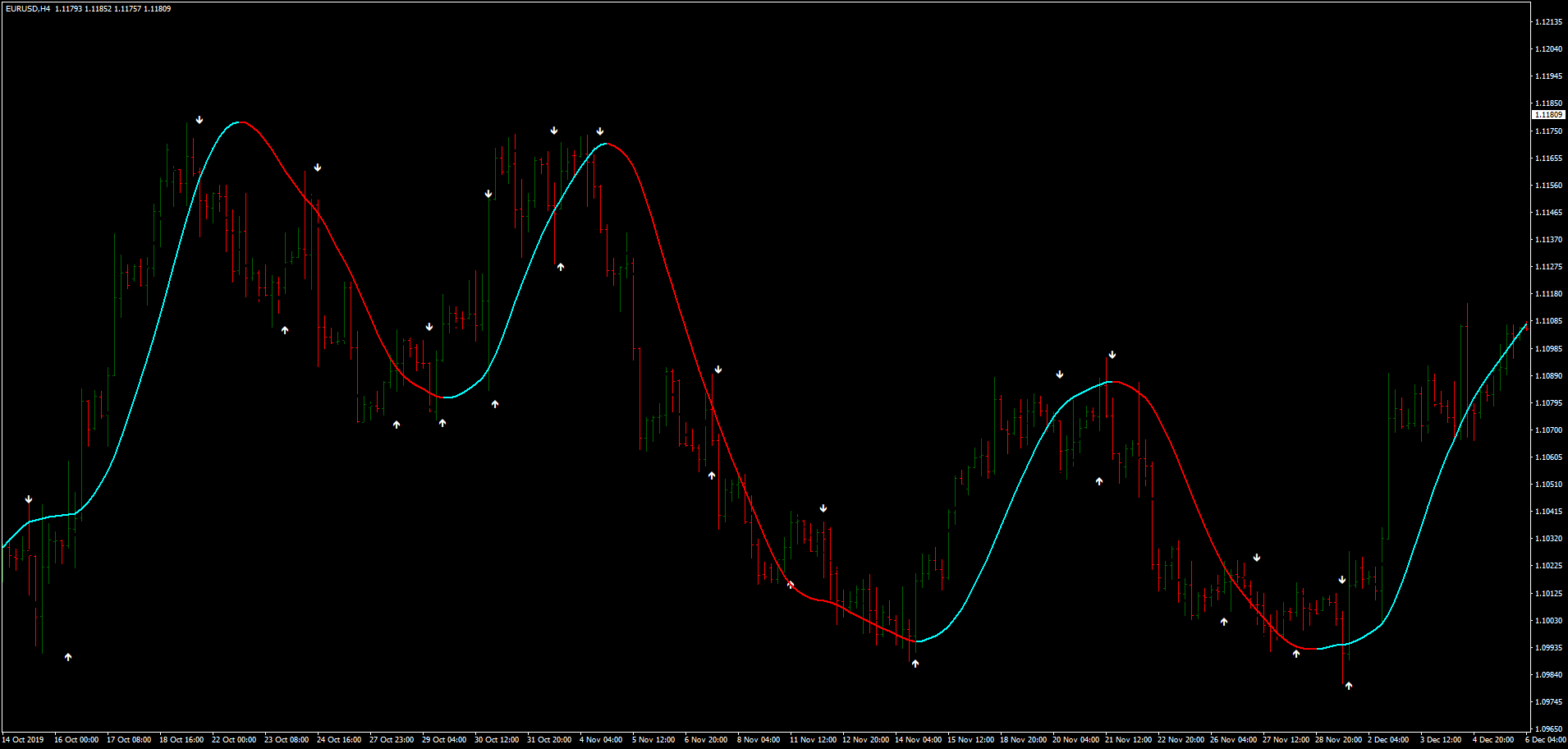Select the 16 Oct 00:00 time label
This screenshot has width=1568, height=749.
pyautogui.click(x=76, y=740)
